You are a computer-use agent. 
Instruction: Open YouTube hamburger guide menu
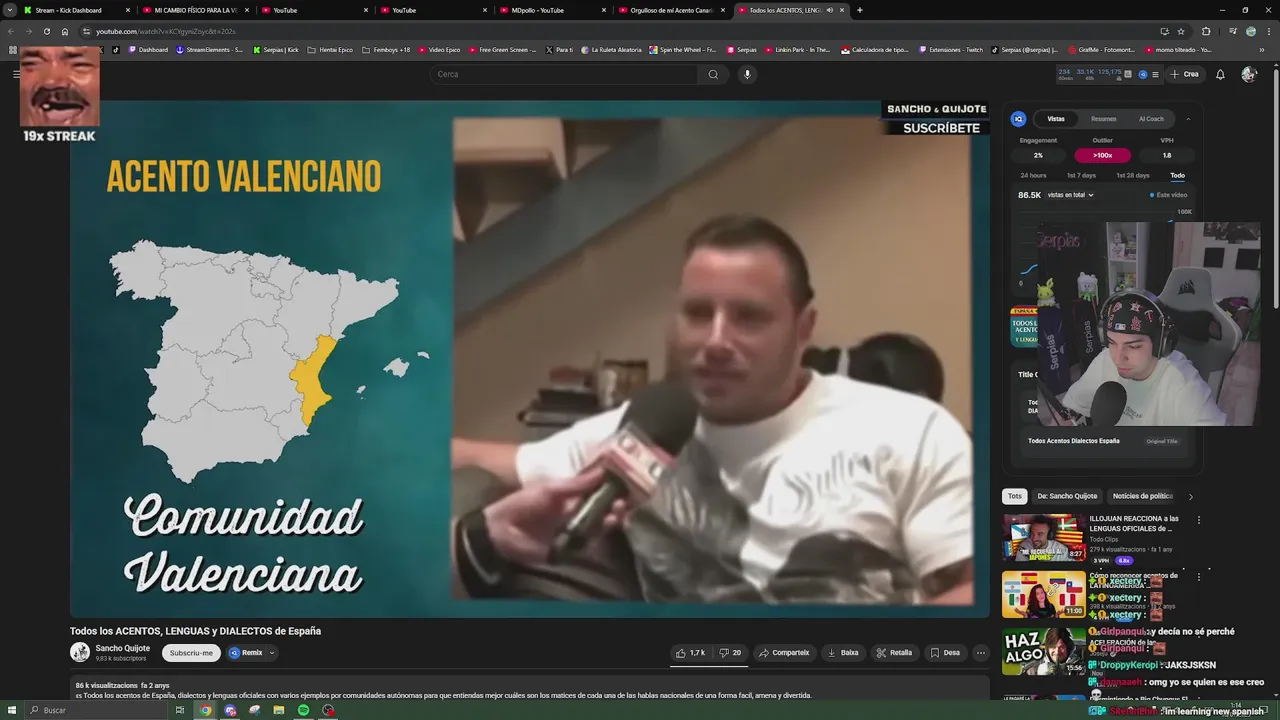pos(16,74)
